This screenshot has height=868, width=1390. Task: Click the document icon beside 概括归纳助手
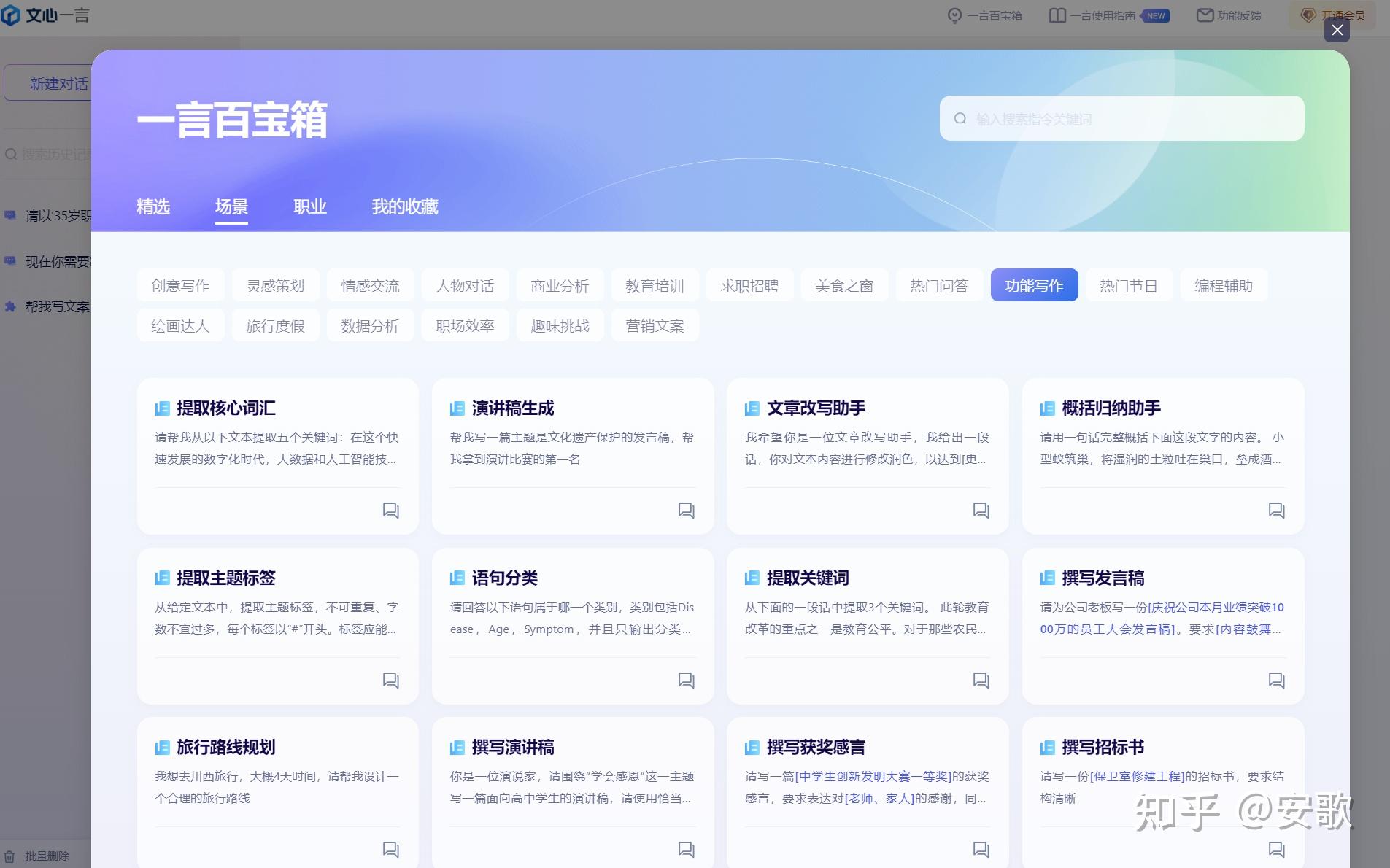point(1048,408)
